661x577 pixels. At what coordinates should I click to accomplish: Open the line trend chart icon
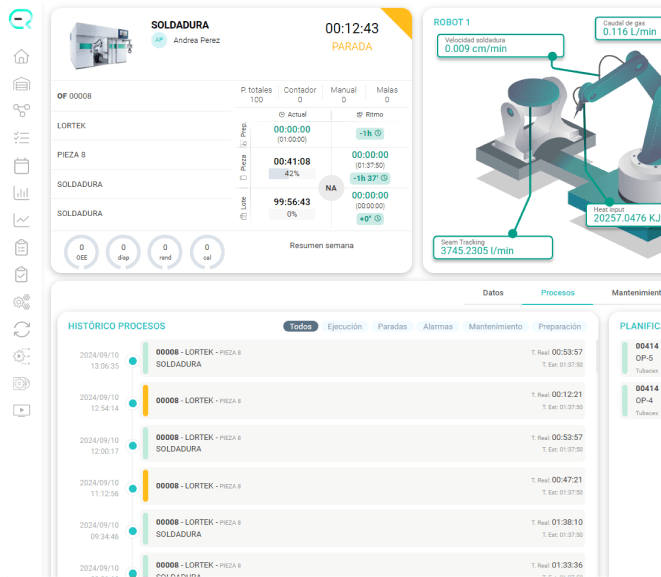(21, 220)
